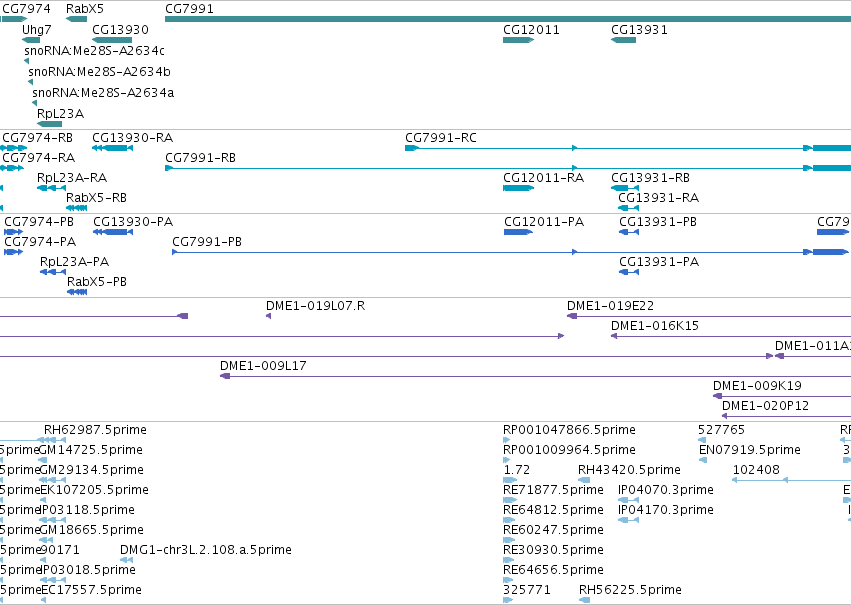Image resolution: width=851 pixels, height=605 pixels.
Task: Select the GM14725.5prime EST label
Action: click(x=91, y=450)
